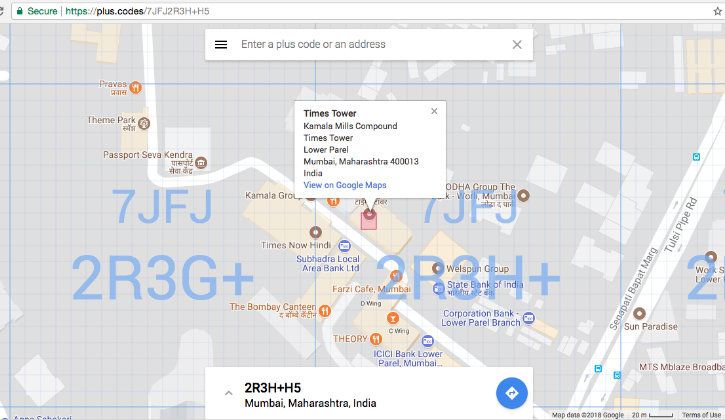Click the 20 m map scale indicator

pos(652,415)
